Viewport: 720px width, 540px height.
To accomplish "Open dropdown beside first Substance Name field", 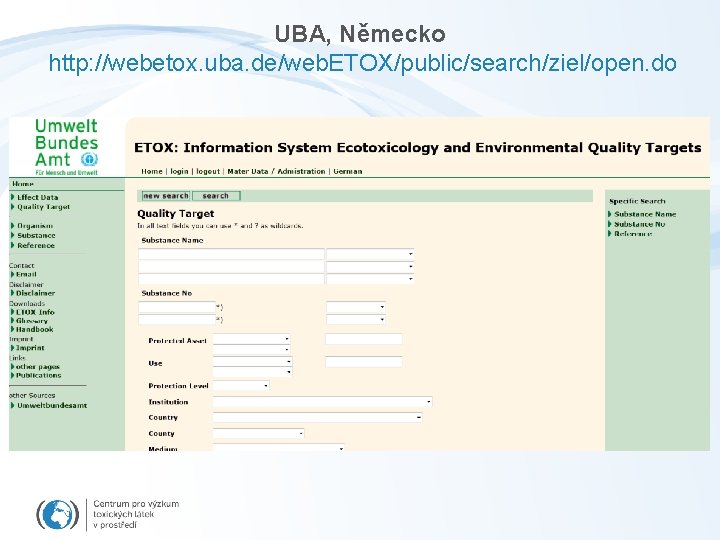I will (x=370, y=254).
